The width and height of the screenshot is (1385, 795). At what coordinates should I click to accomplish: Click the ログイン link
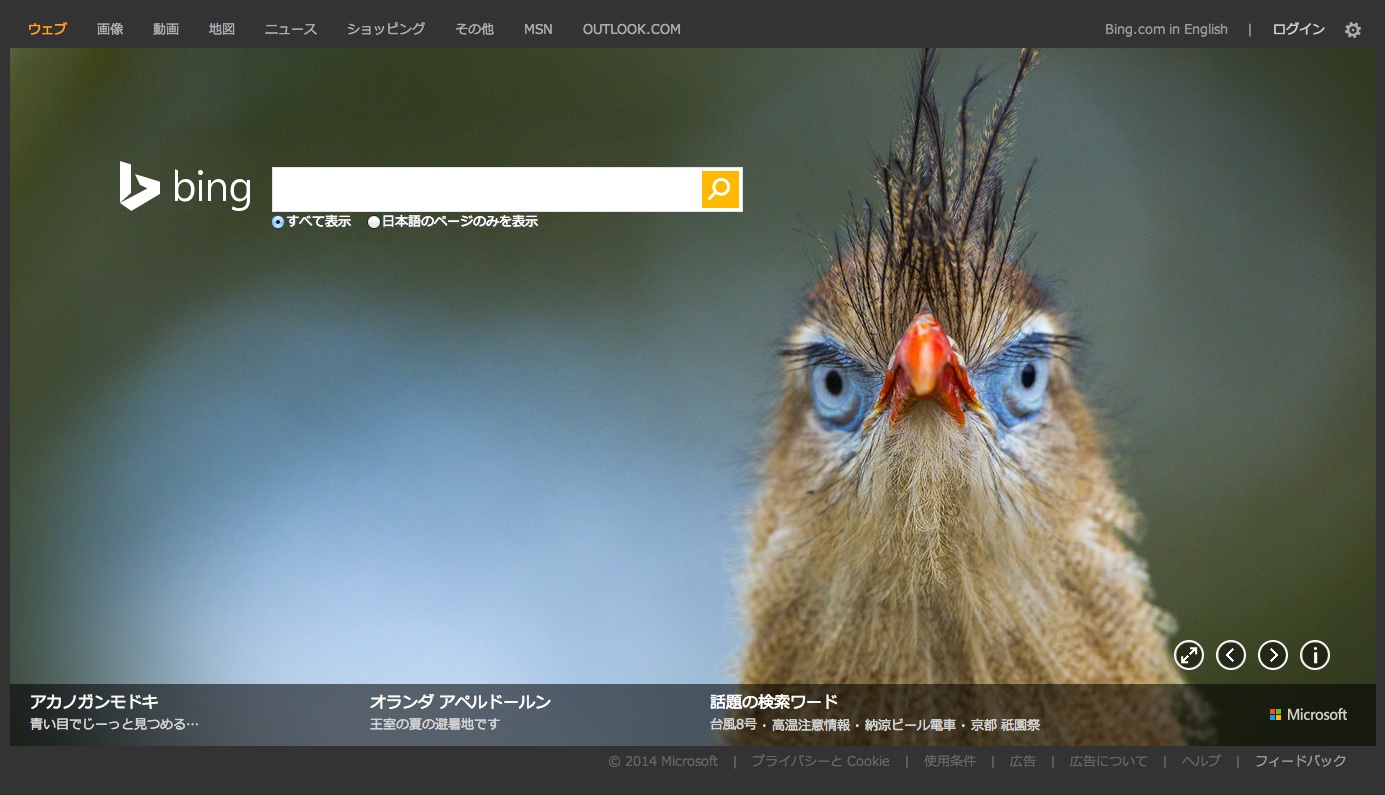coord(1298,29)
